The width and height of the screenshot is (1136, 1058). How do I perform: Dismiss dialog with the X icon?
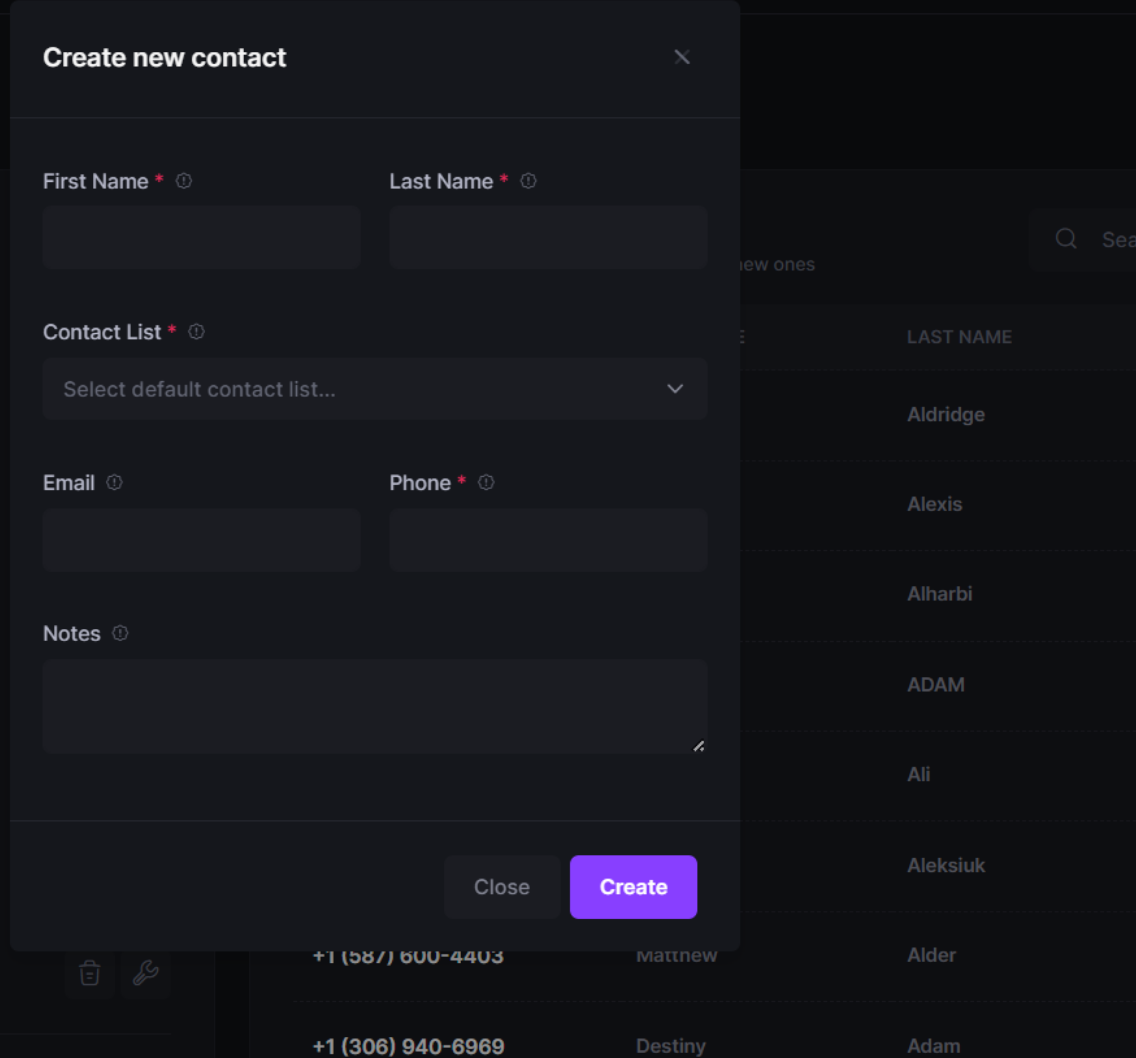coord(682,57)
